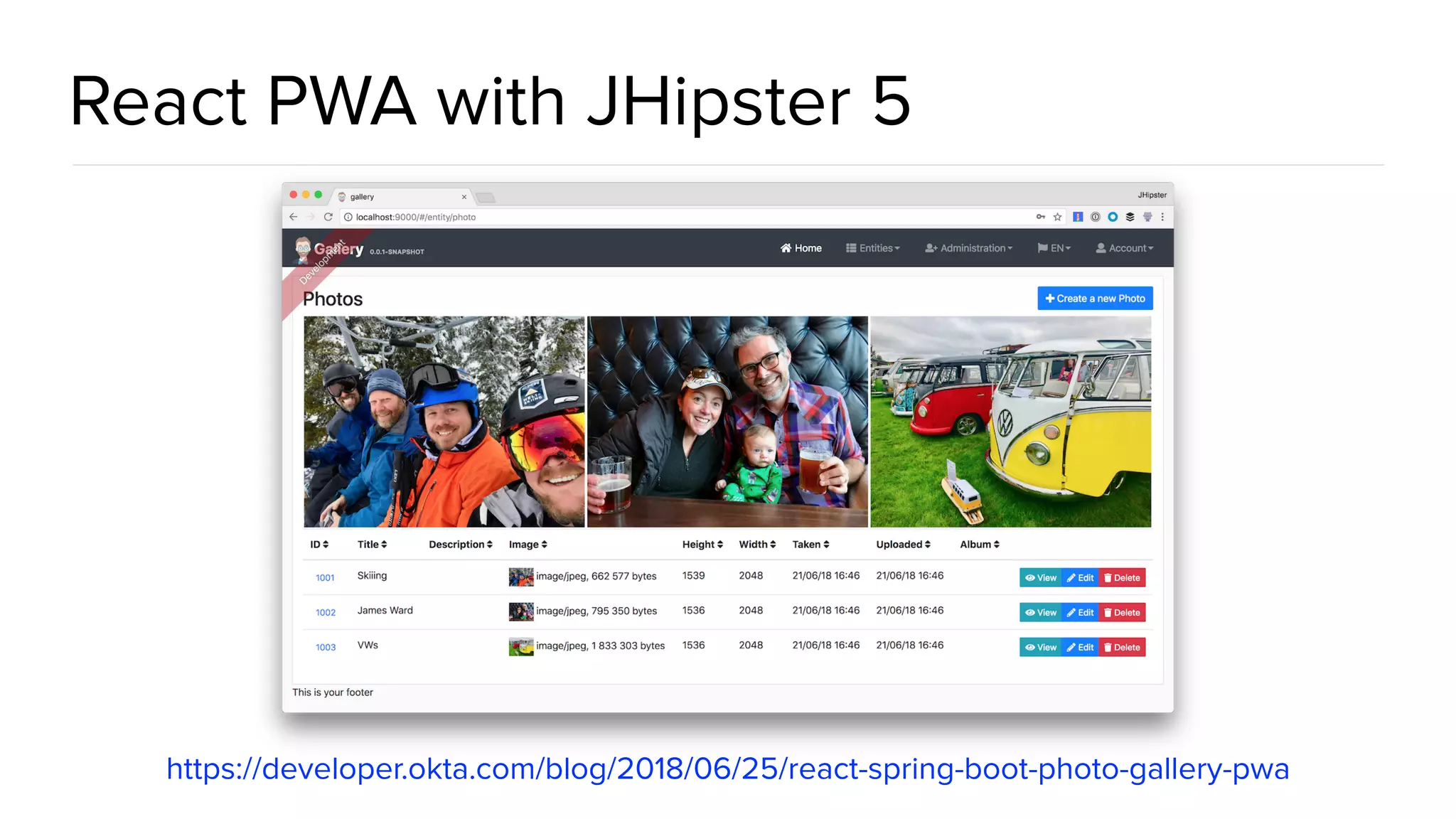Sort table by Taken column

pyautogui.click(x=811, y=545)
